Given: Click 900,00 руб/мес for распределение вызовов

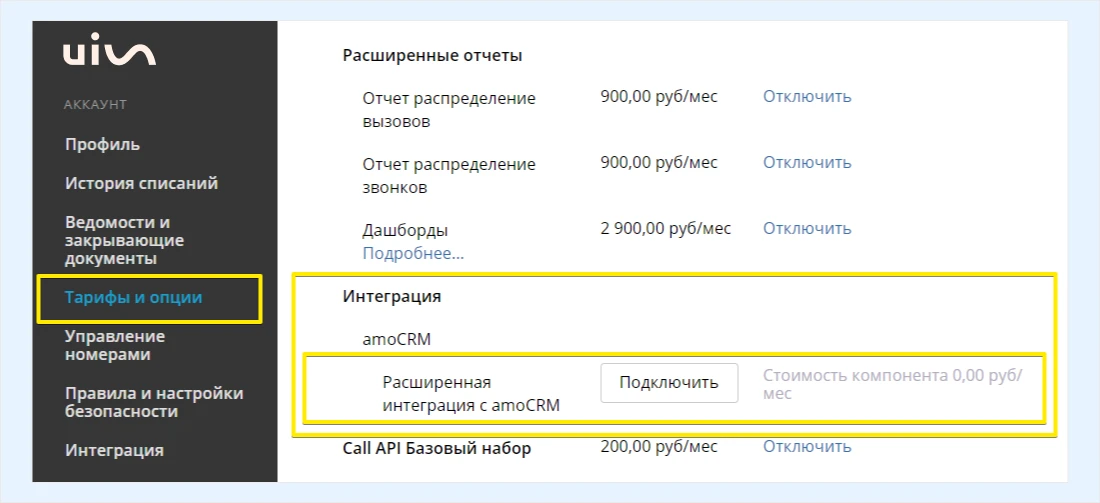Looking at the screenshot, I should click(659, 97).
